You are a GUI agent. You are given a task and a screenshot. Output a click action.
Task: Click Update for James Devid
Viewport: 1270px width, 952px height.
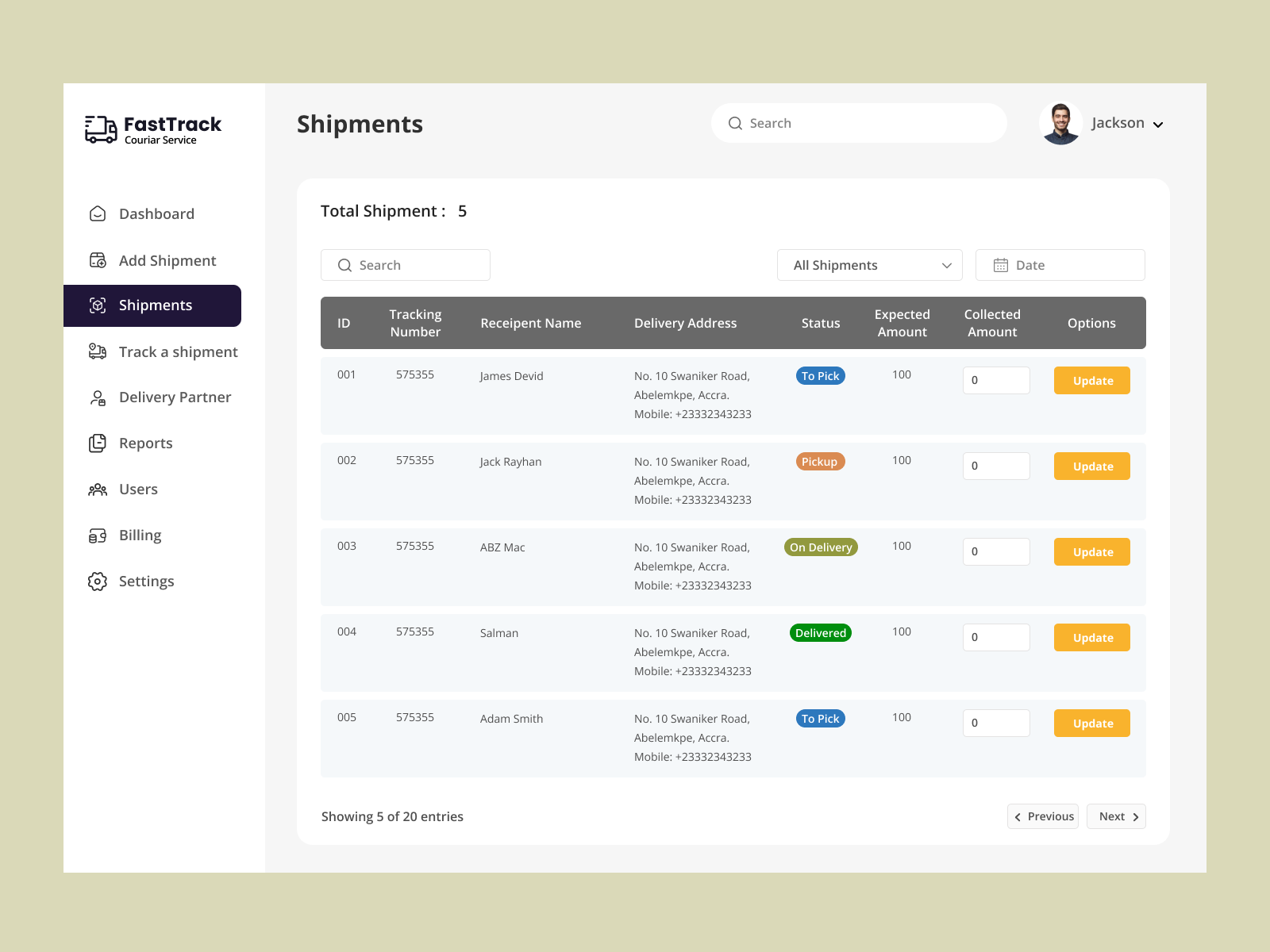pos(1091,380)
